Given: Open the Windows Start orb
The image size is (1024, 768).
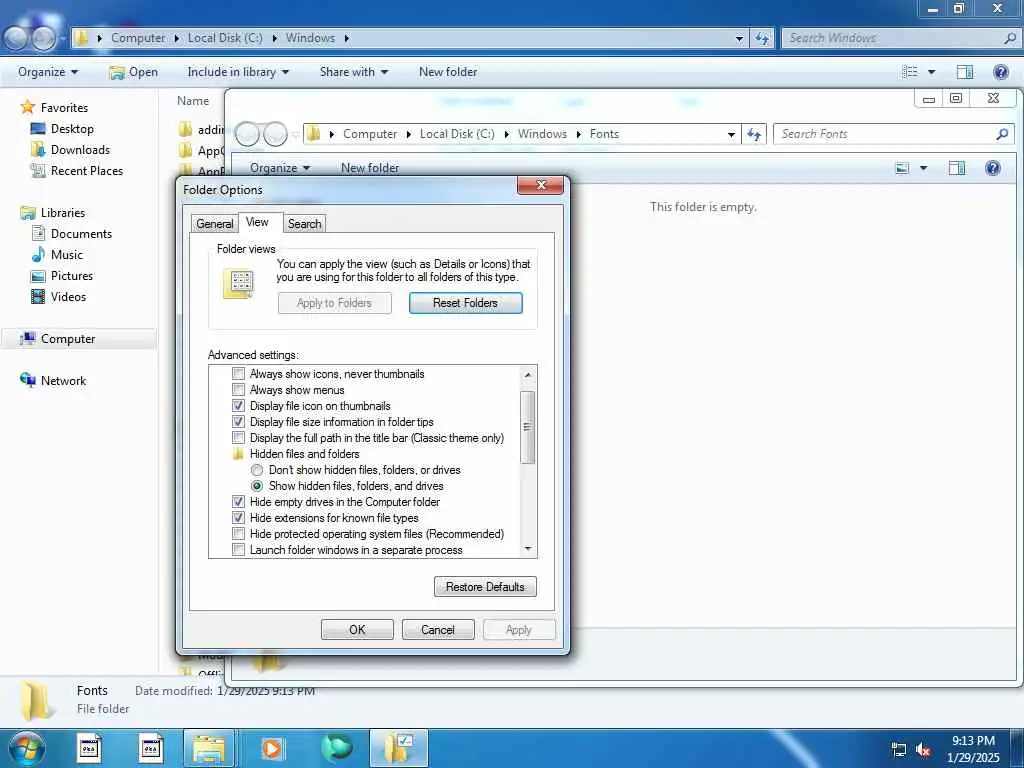Looking at the screenshot, I should point(26,748).
